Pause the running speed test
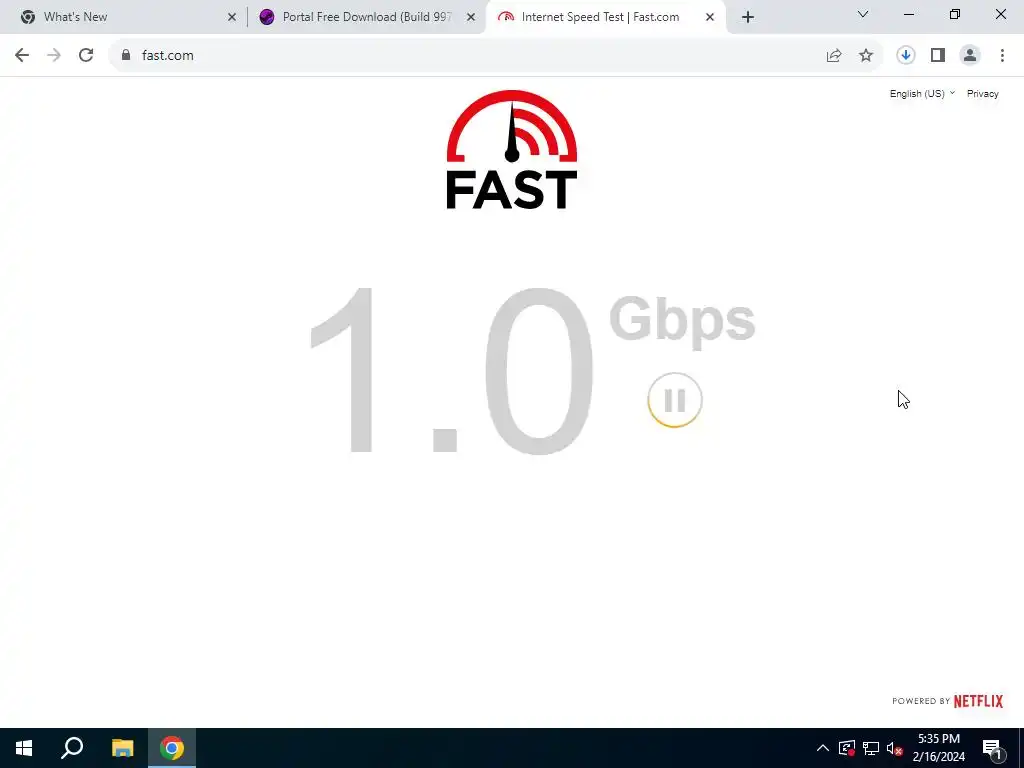Viewport: 1024px width, 768px height. click(x=675, y=400)
